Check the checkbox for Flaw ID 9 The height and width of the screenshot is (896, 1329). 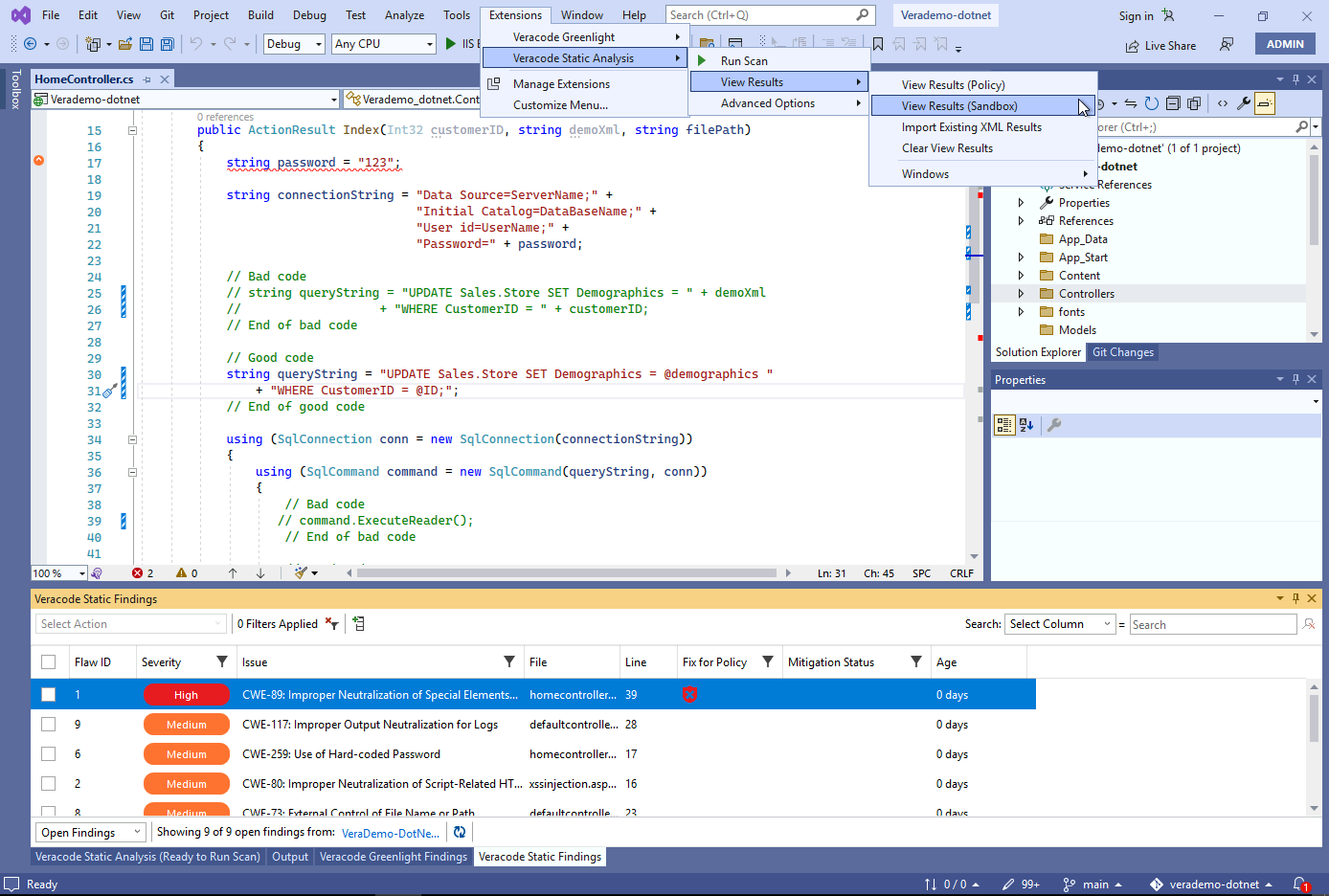coord(49,725)
